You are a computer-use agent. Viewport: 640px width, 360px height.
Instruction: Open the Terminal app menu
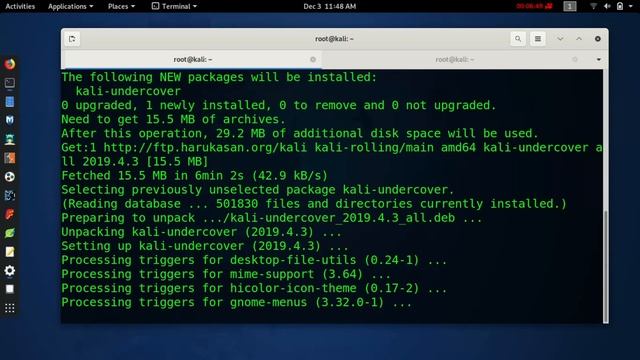[174, 6]
